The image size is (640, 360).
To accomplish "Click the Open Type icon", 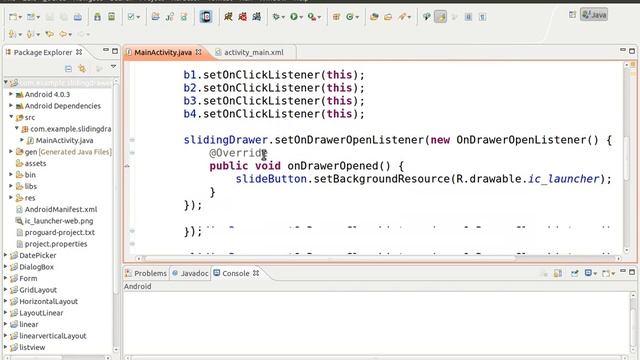I will coord(374,17).
